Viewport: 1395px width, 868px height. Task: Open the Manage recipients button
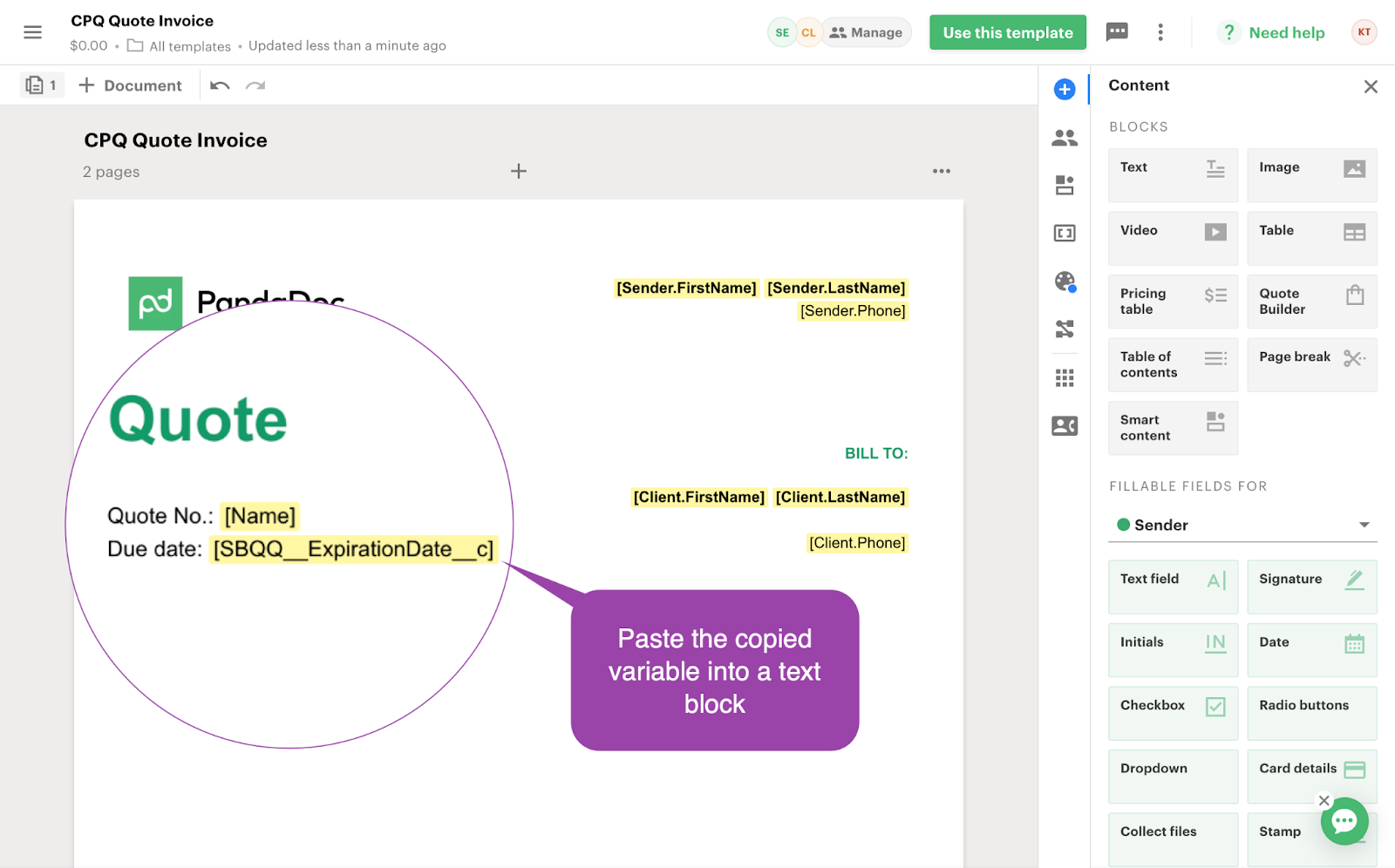point(866,32)
